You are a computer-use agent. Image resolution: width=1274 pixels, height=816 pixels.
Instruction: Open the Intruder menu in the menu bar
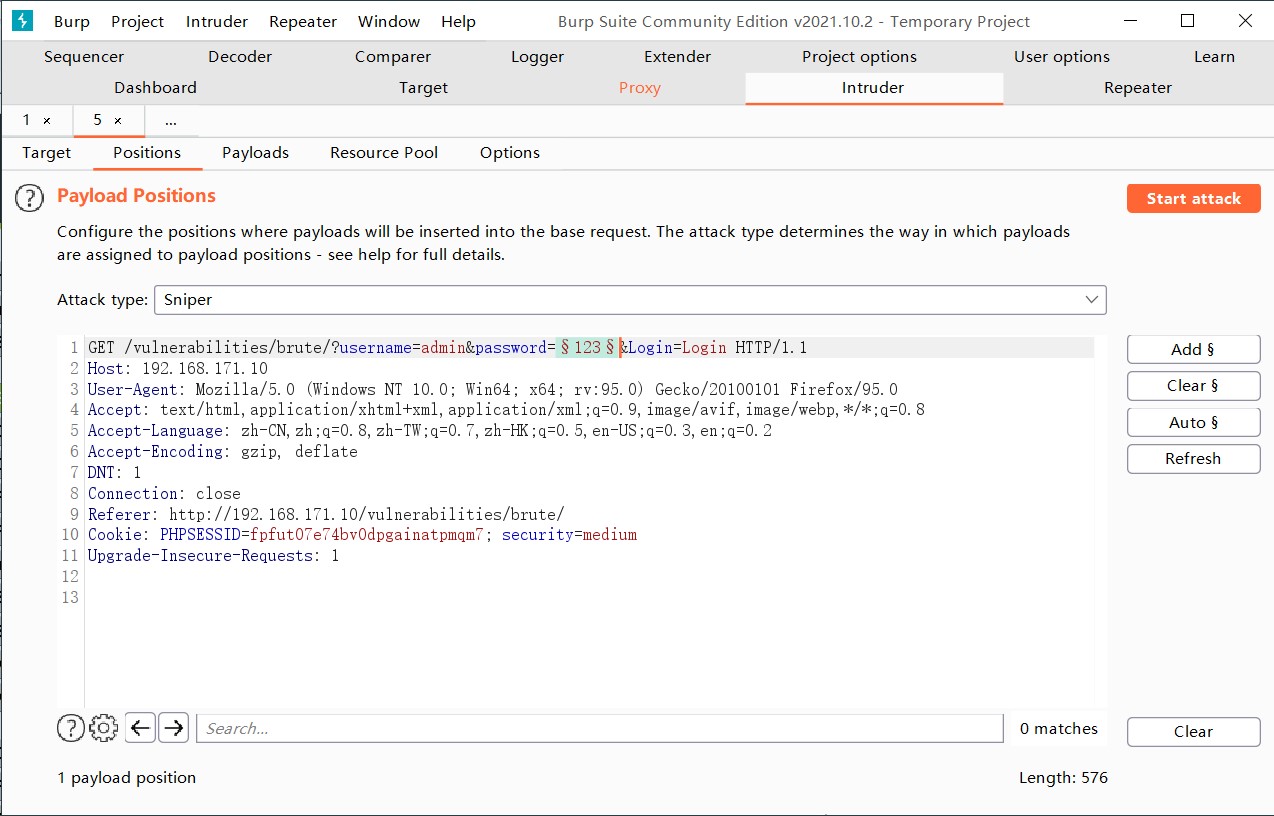[x=217, y=21]
